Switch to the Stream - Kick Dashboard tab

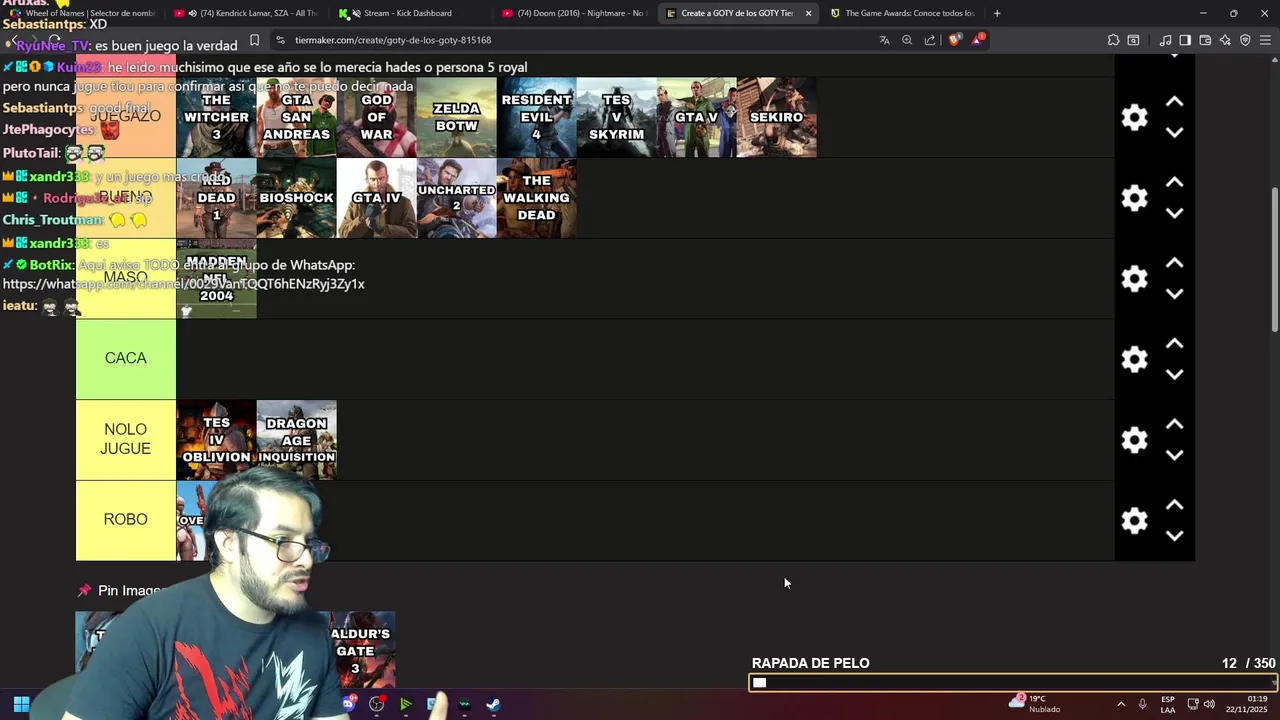(408, 13)
